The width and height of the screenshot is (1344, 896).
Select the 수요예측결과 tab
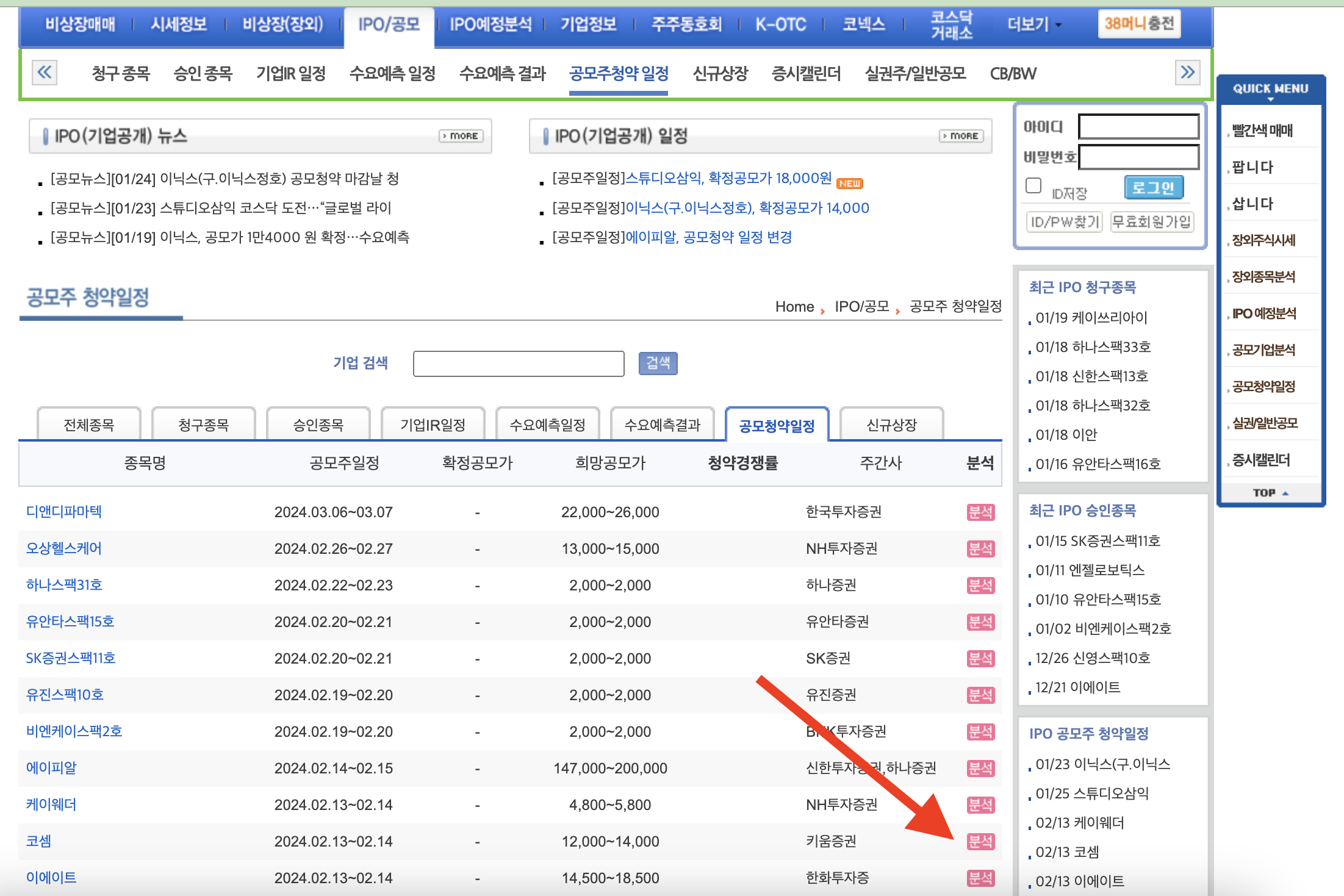coord(662,425)
